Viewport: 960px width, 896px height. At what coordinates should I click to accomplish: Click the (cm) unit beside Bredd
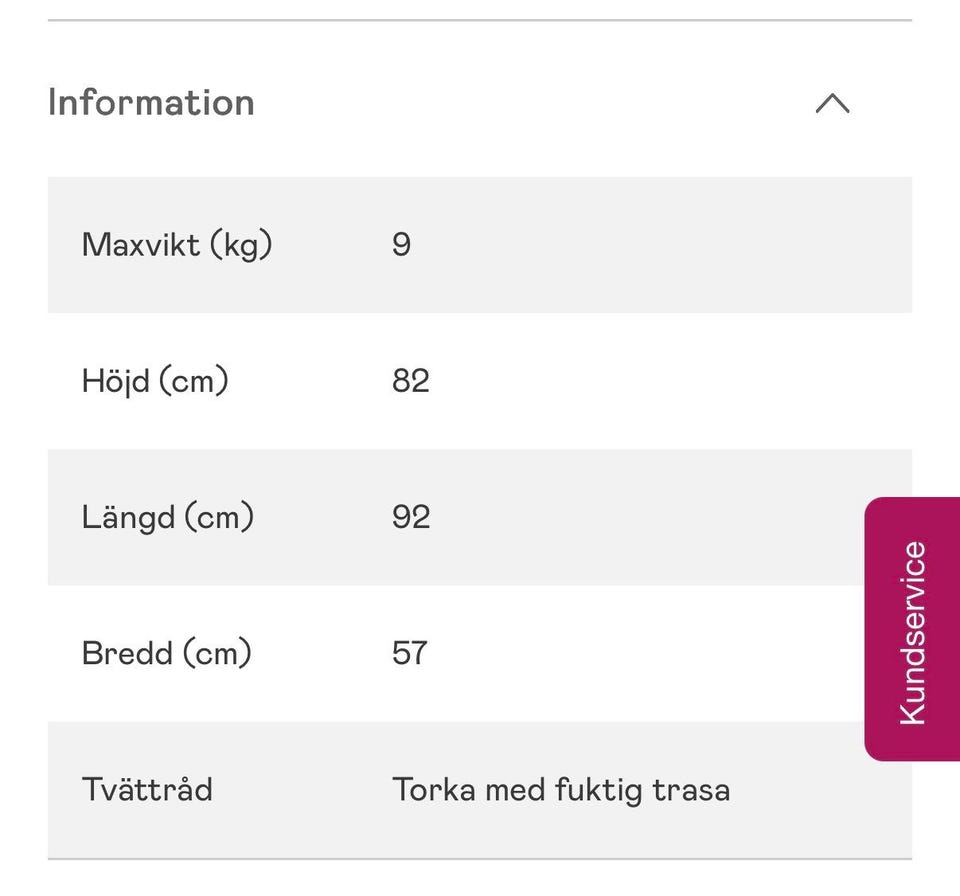(216, 653)
